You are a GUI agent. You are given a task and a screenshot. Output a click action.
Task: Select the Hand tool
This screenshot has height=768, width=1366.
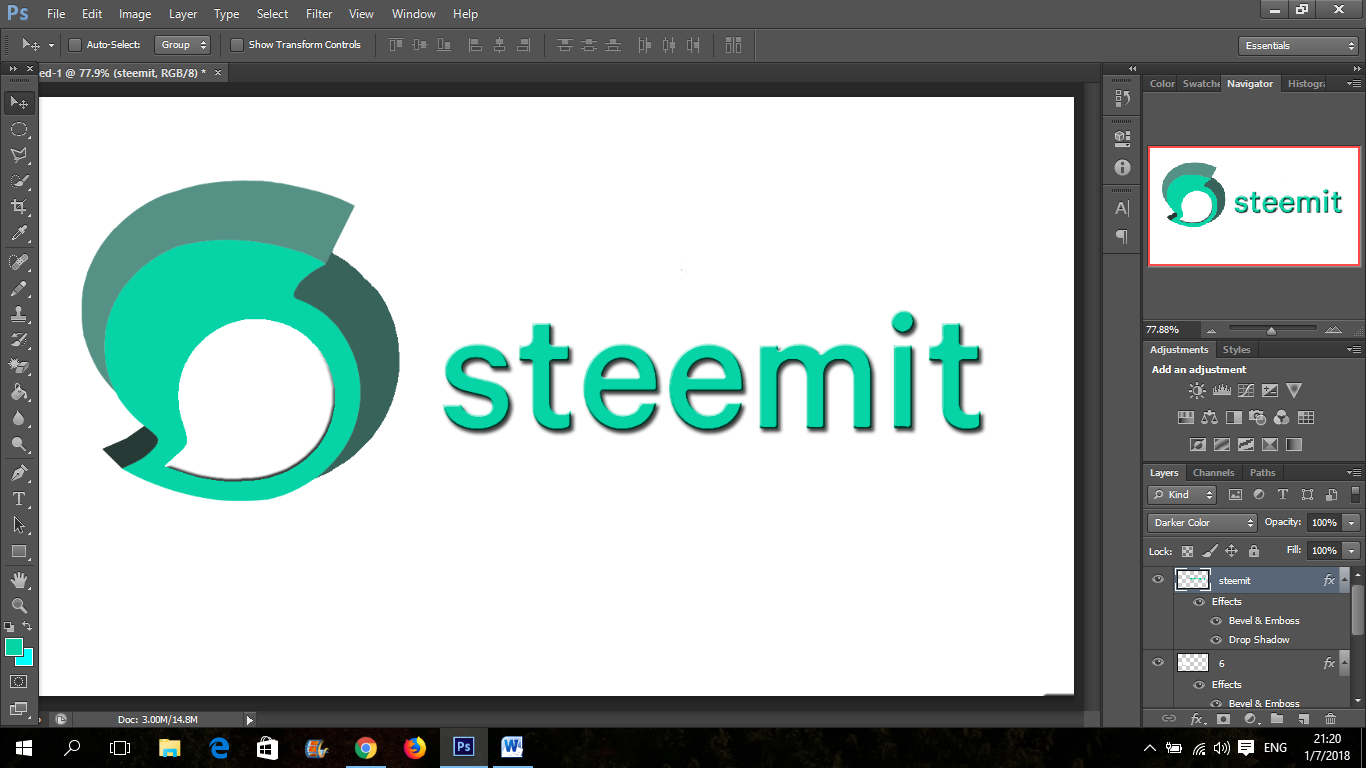coord(19,579)
